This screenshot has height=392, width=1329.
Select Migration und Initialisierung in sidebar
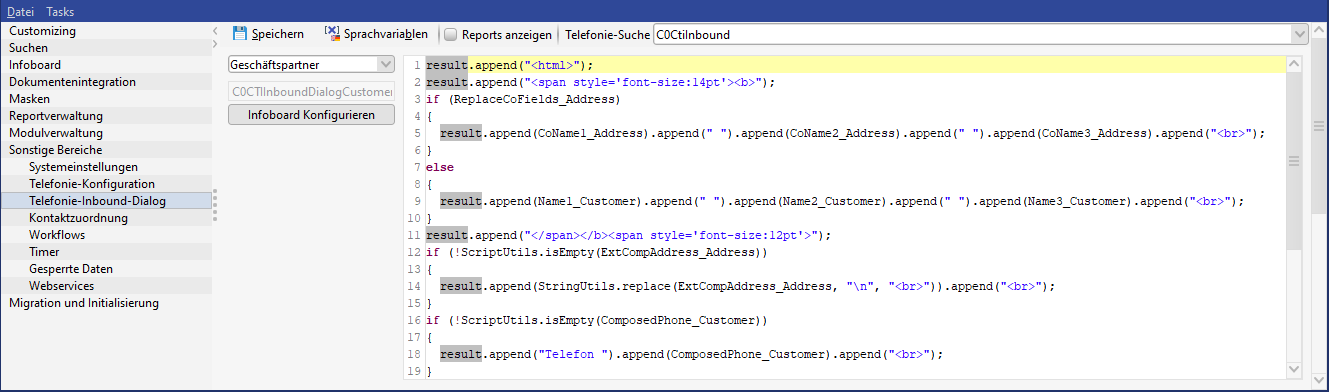click(84, 303)
